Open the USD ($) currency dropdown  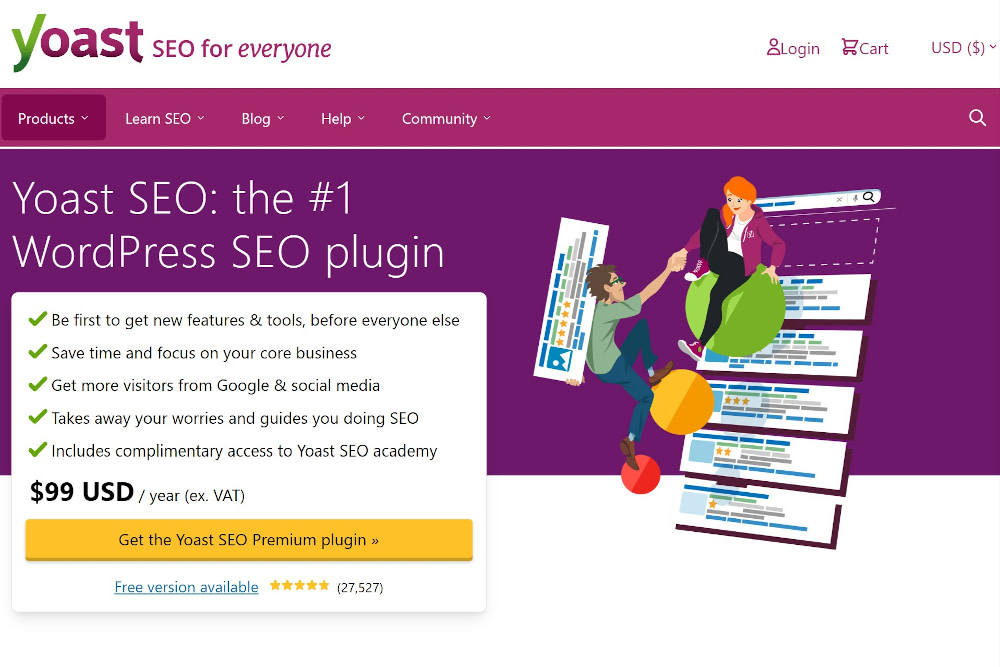963,48
